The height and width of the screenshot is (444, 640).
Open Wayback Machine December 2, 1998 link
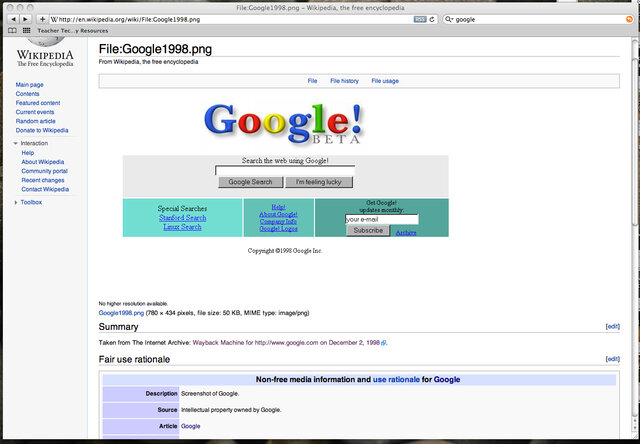(x=289, y=343)
